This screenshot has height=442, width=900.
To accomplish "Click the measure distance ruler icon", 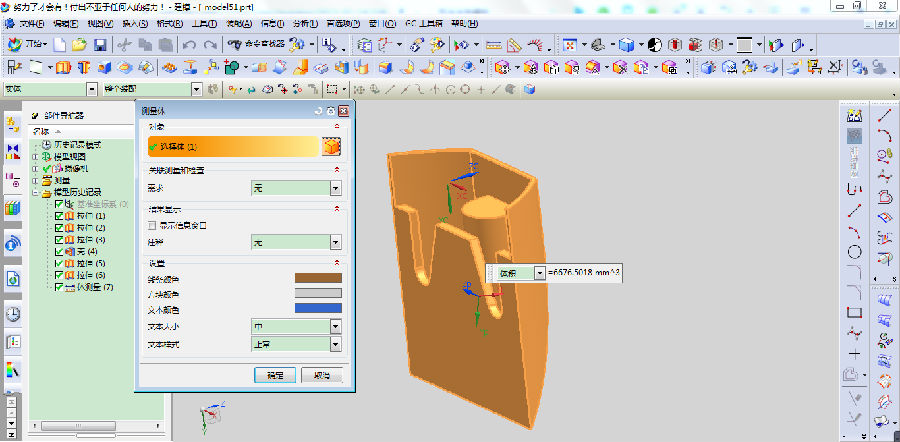I will [493, 45].
